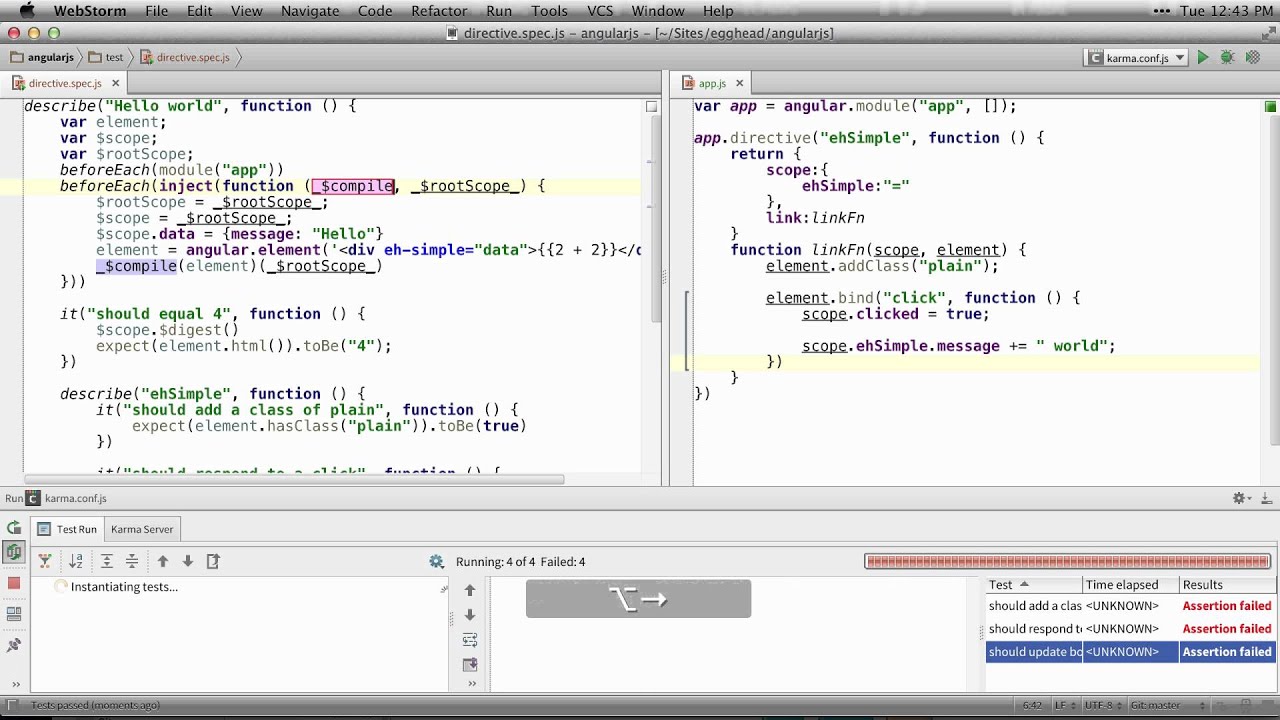Stop the running test process
Viewport: 1280px width, 720px height.
pos(14,582)
